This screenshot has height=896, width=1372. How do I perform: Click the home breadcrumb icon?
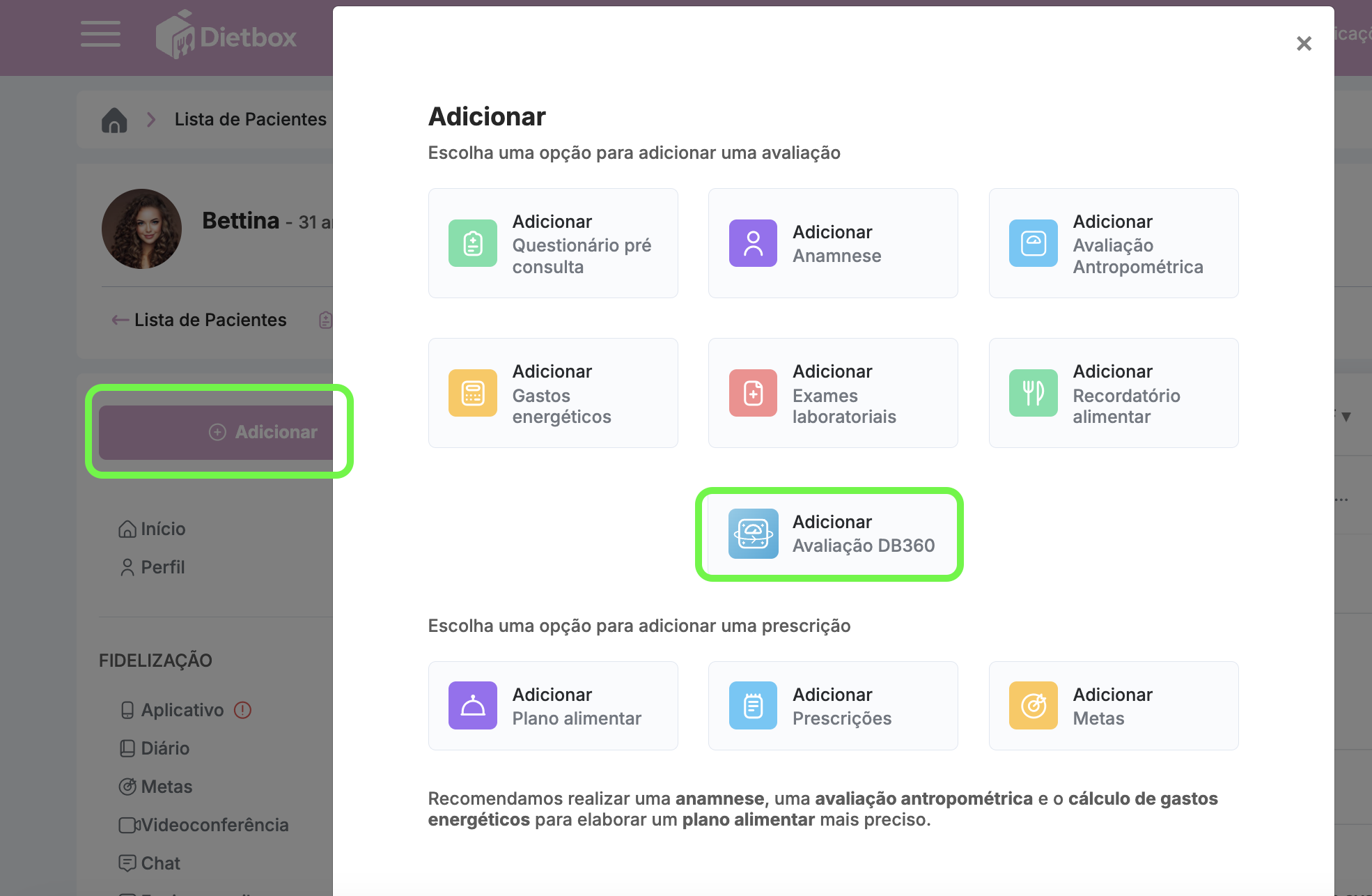click(114, 120)
